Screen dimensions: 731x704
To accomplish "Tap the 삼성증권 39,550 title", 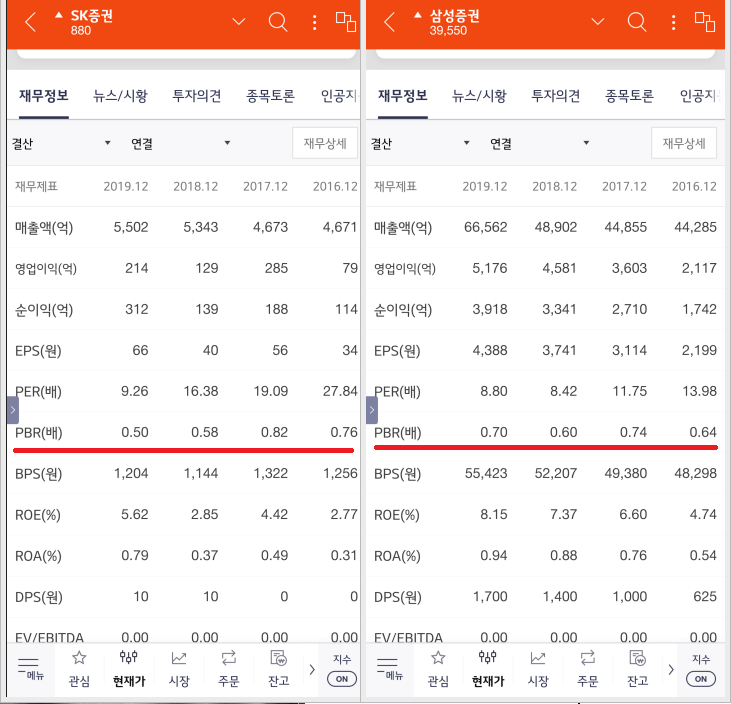I will (x=454, y=22).
